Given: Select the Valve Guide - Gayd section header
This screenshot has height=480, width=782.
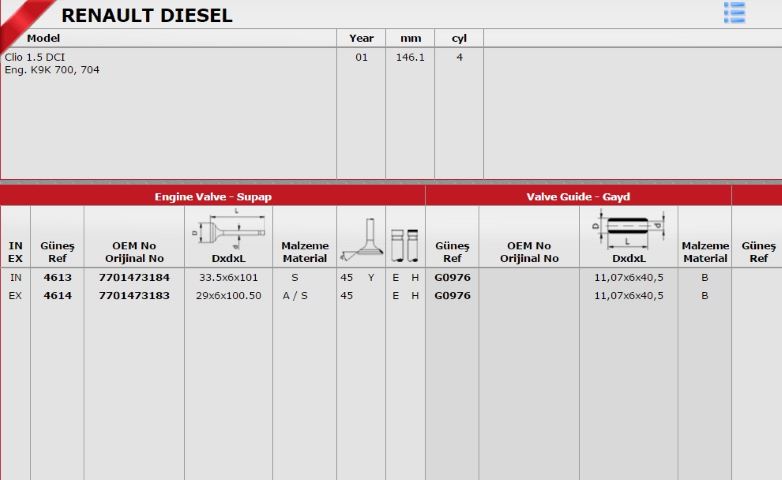Looking at the screenshot, I should pos(579,197).
